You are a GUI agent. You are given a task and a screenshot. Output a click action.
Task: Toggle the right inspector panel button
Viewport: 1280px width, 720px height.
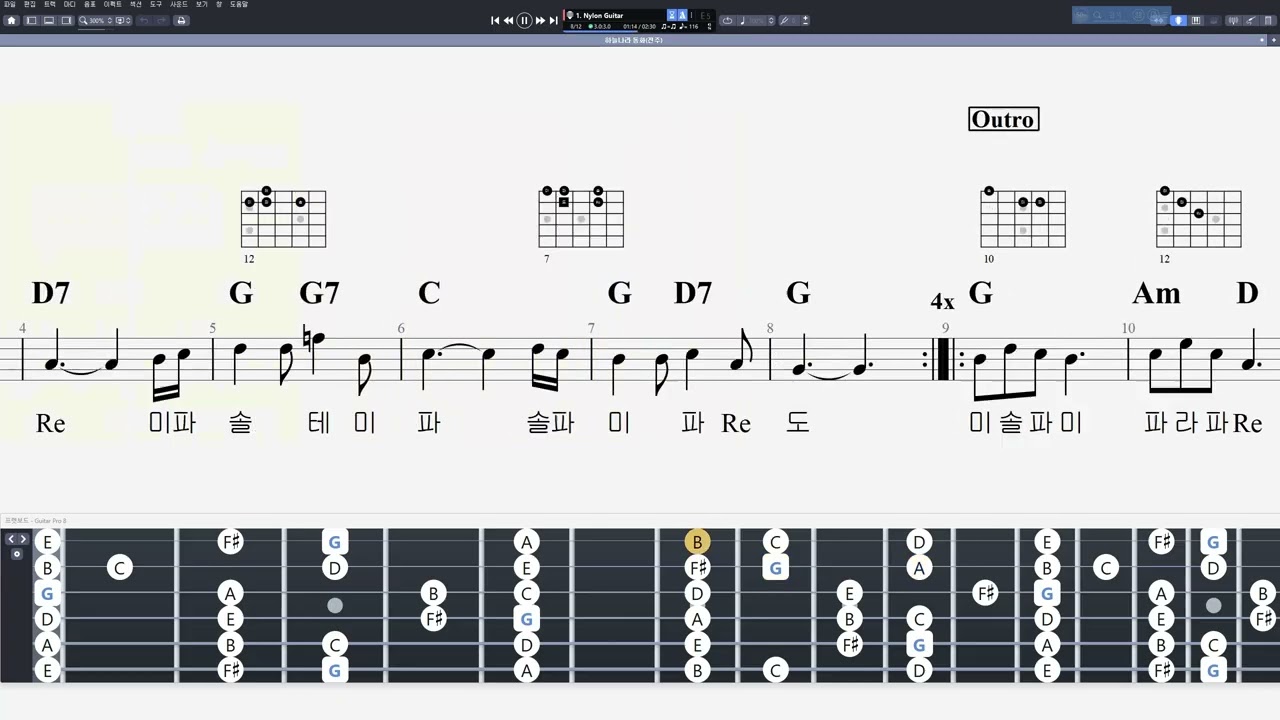point(66,20)
